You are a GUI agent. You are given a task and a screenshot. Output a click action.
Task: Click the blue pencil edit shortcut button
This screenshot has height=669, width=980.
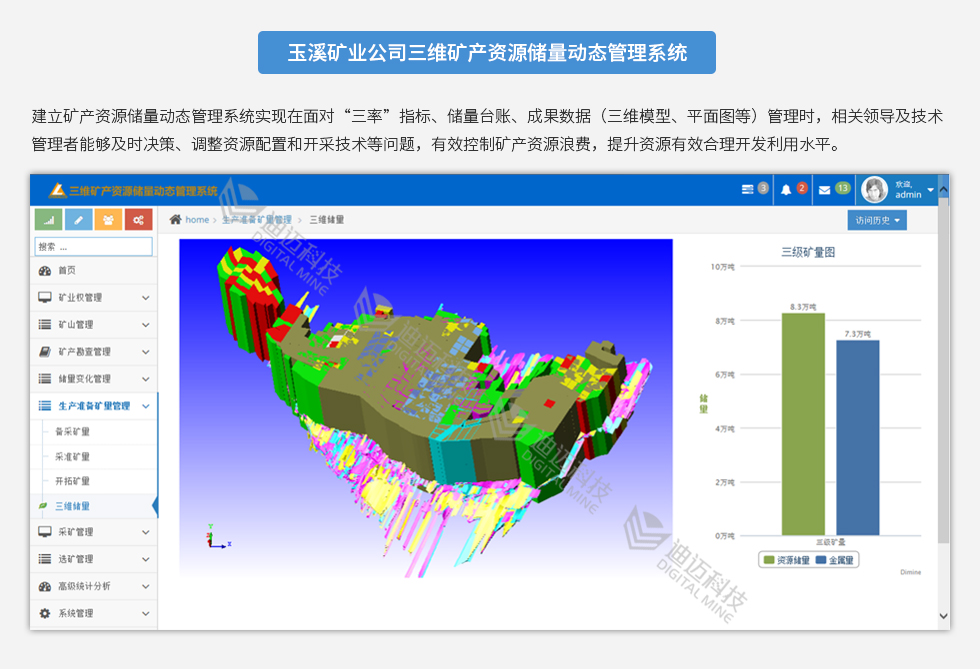click(79, 220)
